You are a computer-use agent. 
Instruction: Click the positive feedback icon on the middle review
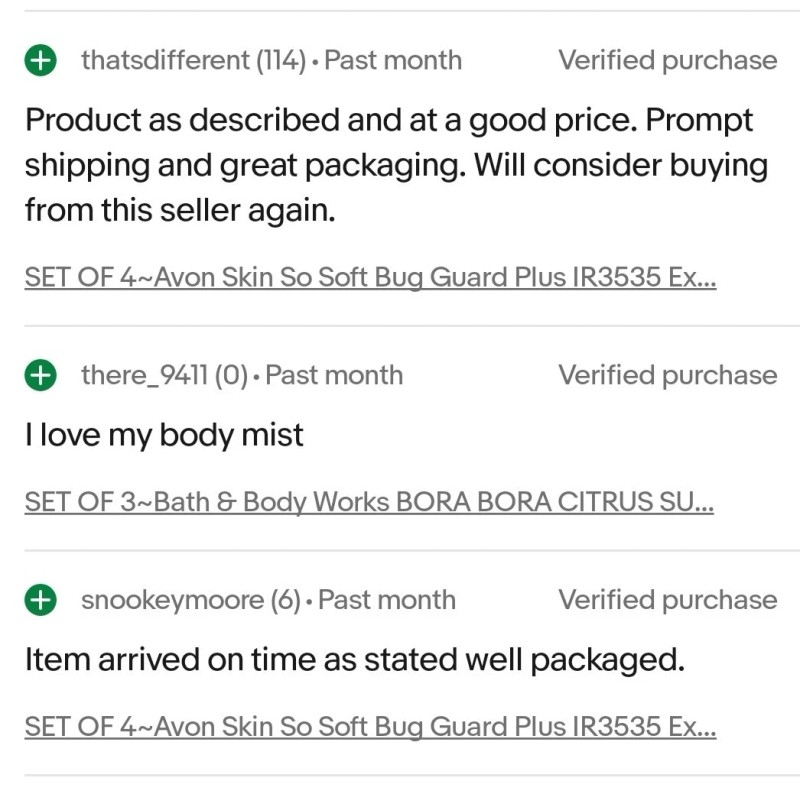(40, 375)
